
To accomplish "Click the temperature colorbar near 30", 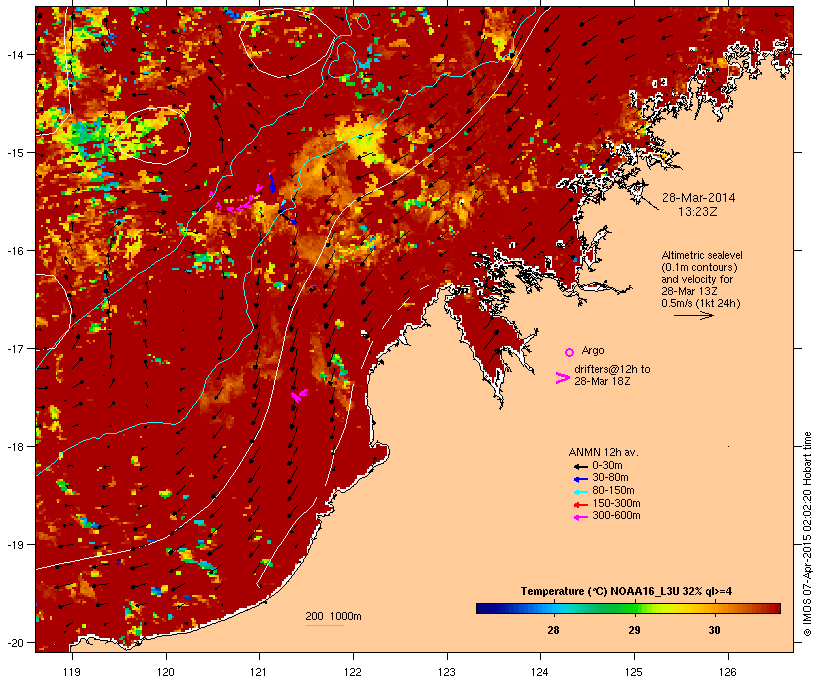I will pyautogui.click(x=714, y=608).
